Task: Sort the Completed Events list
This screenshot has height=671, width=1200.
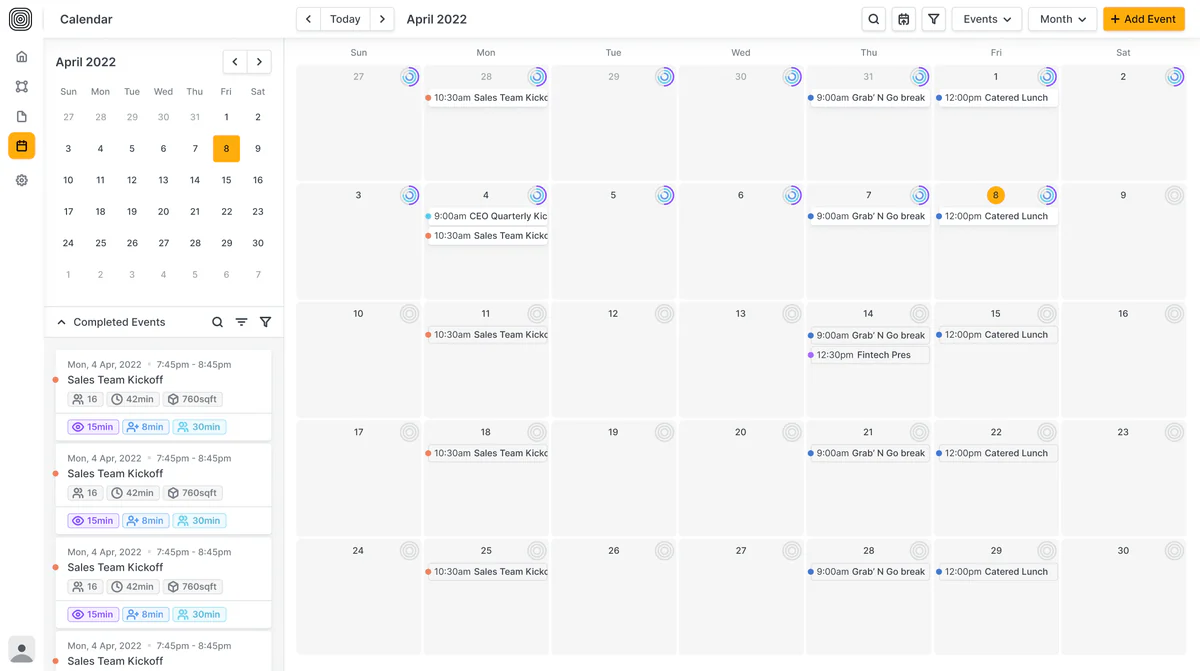Action: point(241,322)
